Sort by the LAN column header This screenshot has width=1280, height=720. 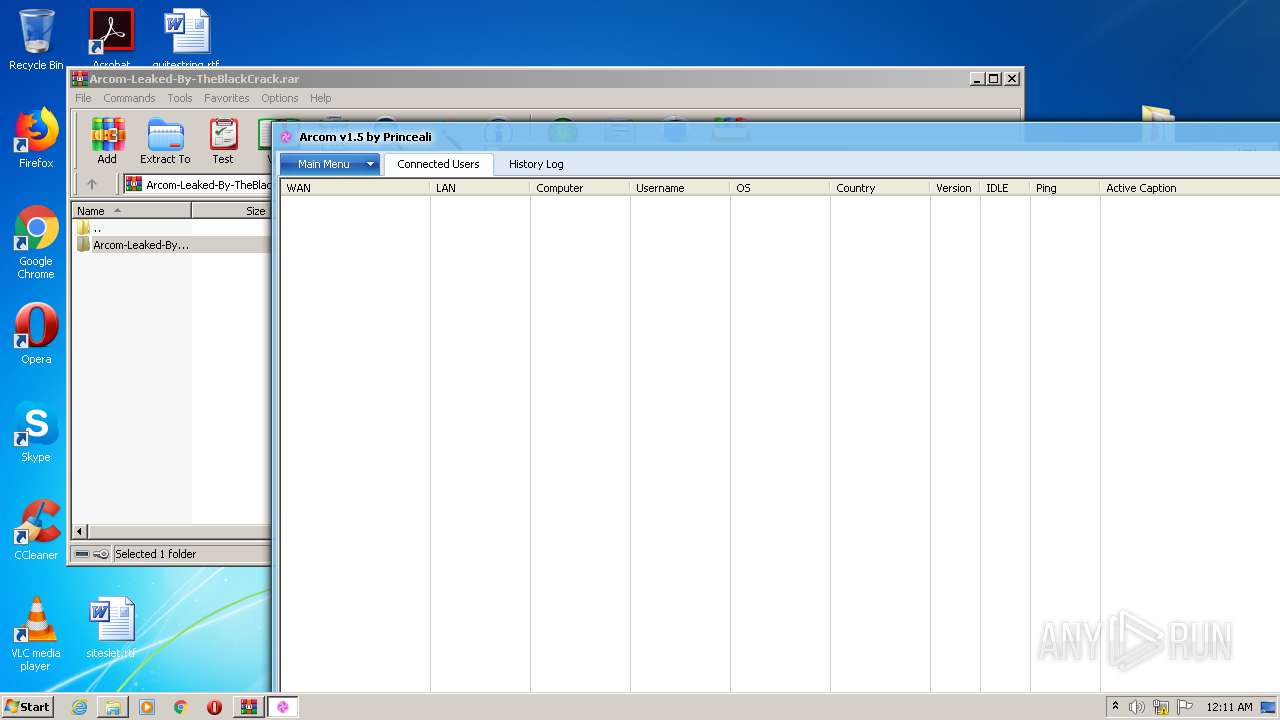click(x=480, y=188)
